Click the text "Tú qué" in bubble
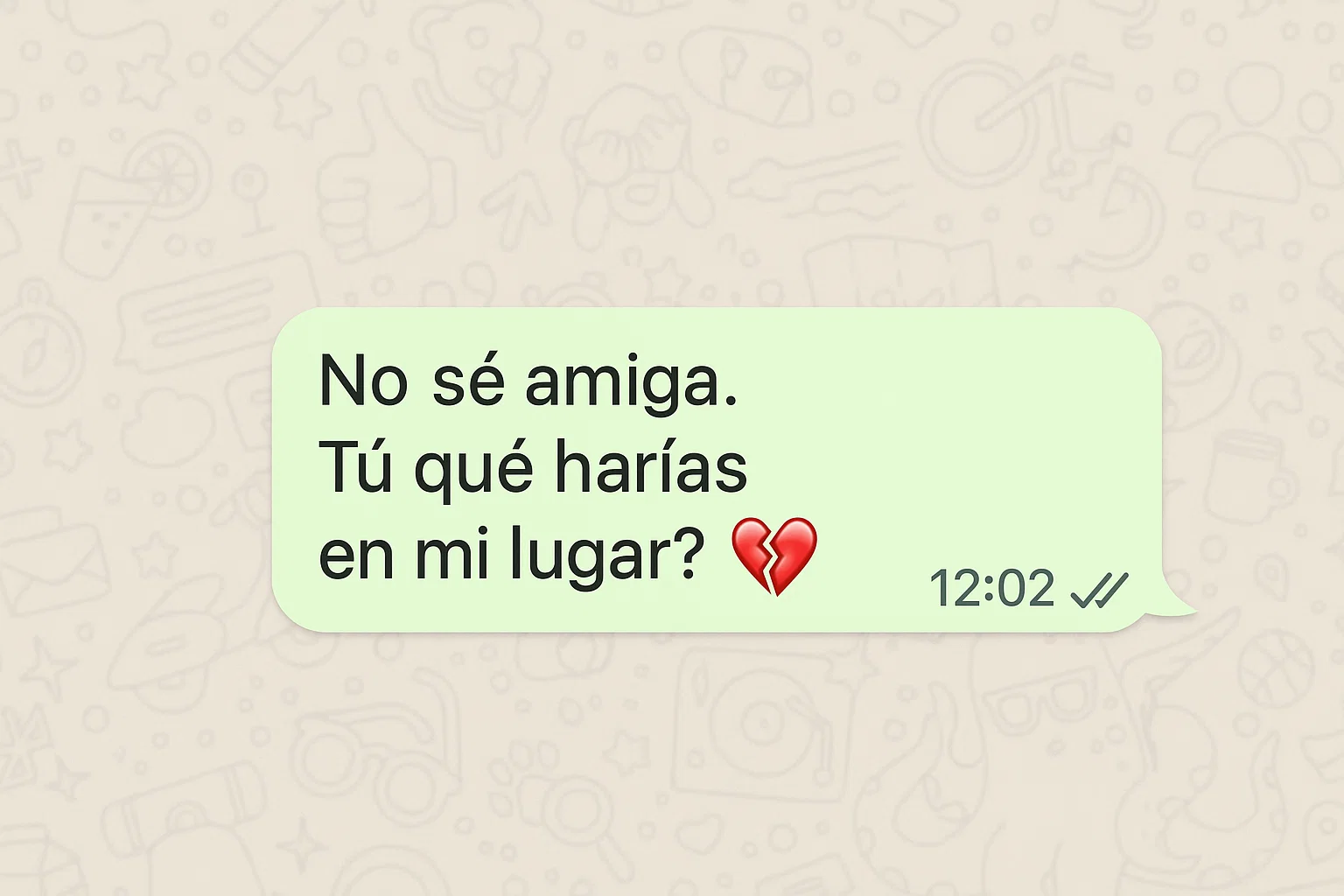 click(x=426, y=470)
